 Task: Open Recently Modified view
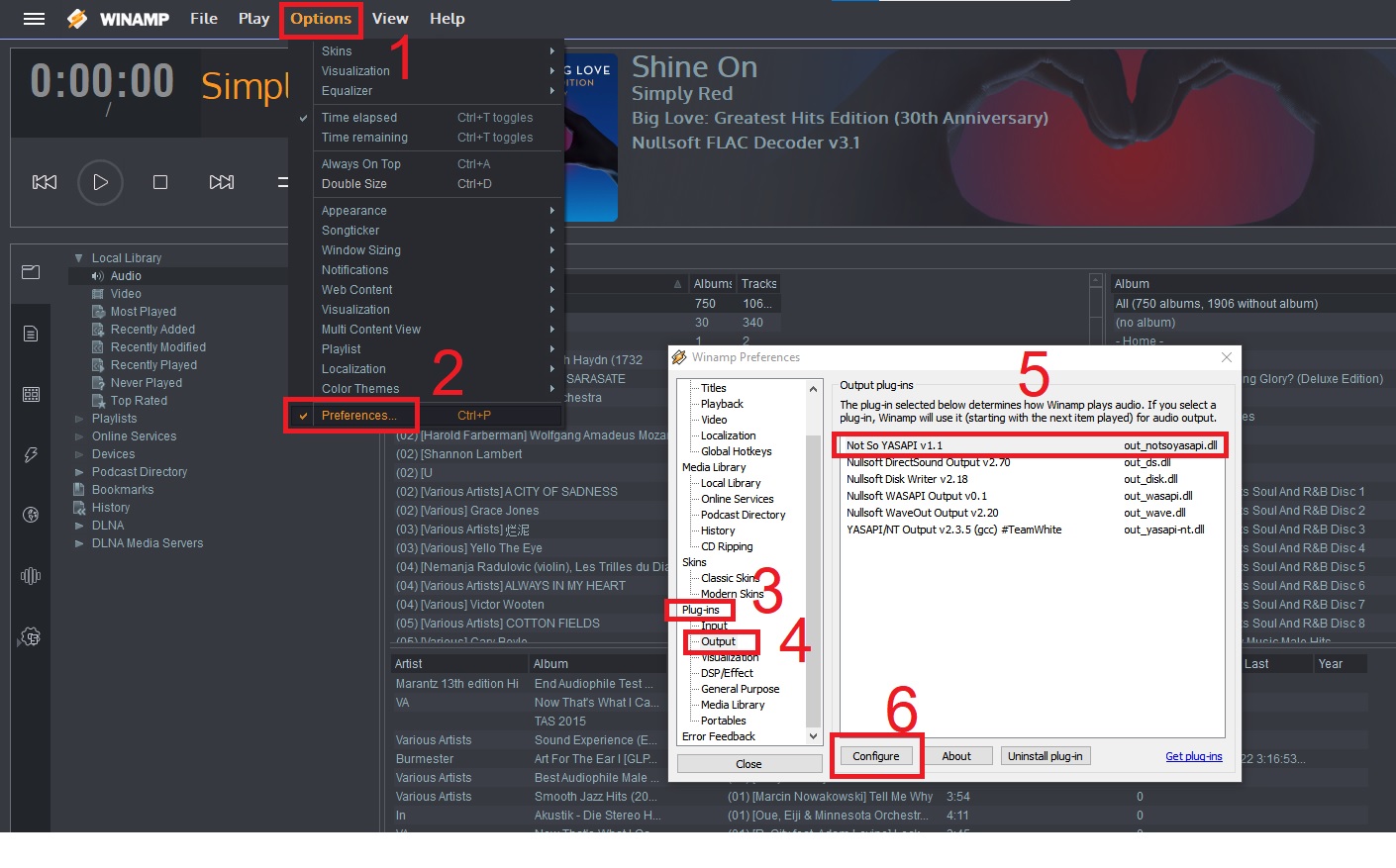pyautogui.click(x=158, y=347)
